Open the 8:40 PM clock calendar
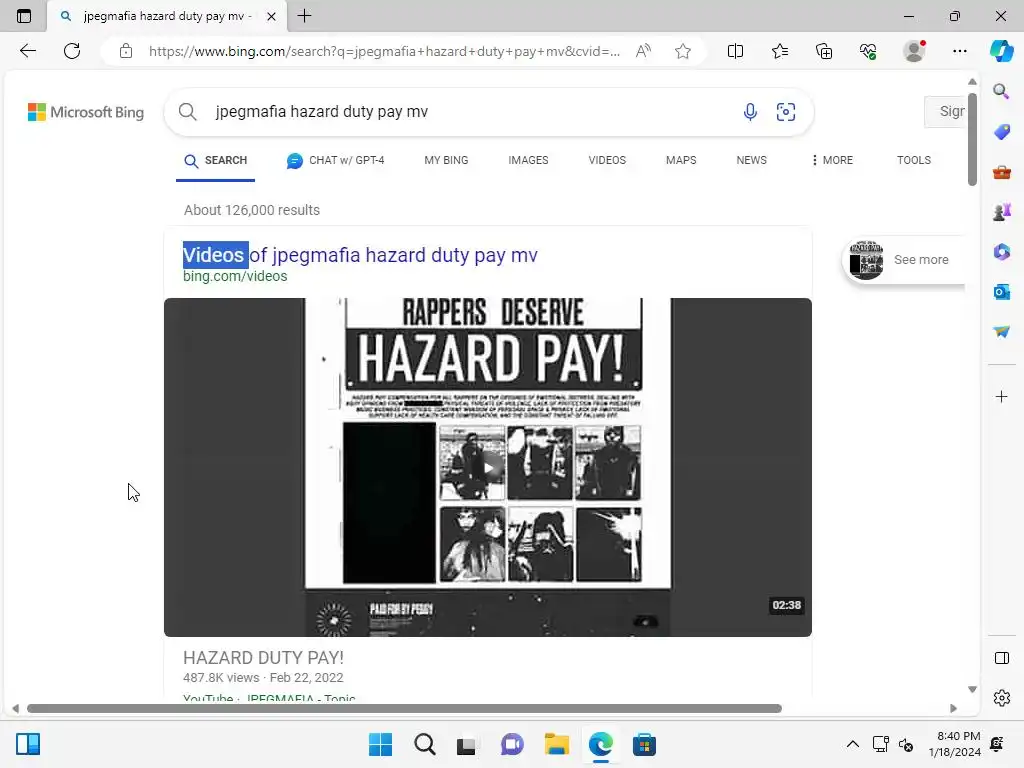 pyautogui.click(x=955, y=744)
